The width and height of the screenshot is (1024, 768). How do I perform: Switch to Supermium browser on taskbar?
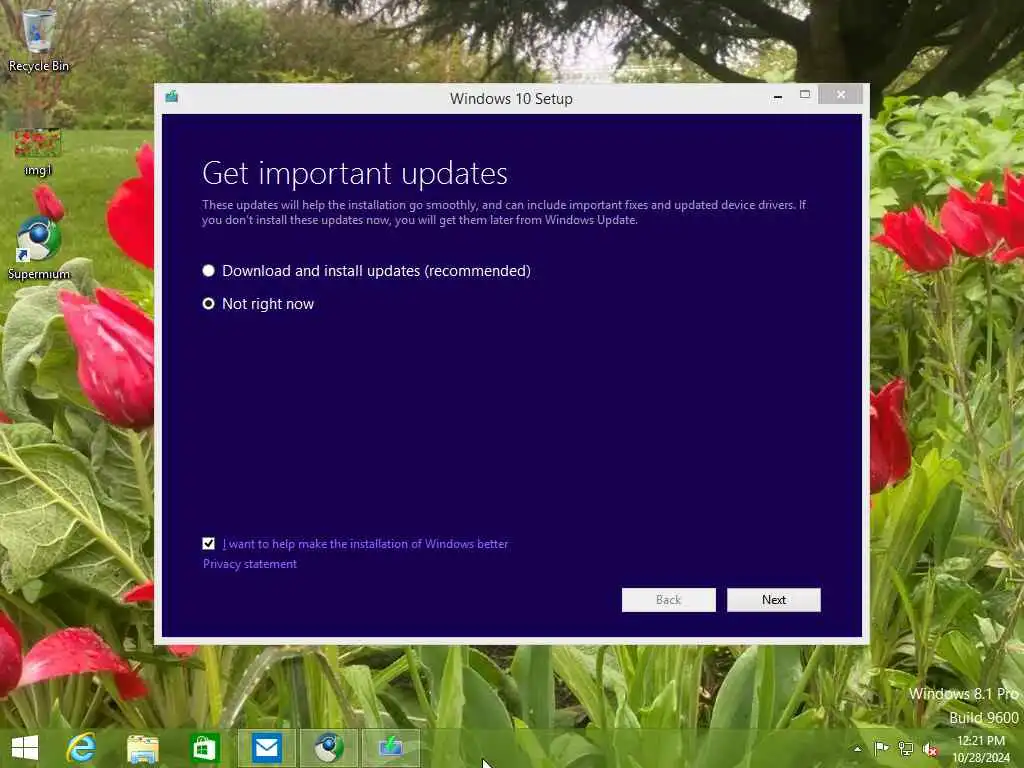click(x=328, y=748)
